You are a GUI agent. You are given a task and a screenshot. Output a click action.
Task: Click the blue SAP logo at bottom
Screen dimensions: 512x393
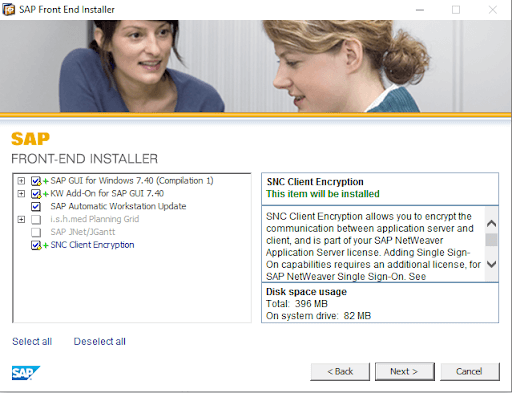26,373
